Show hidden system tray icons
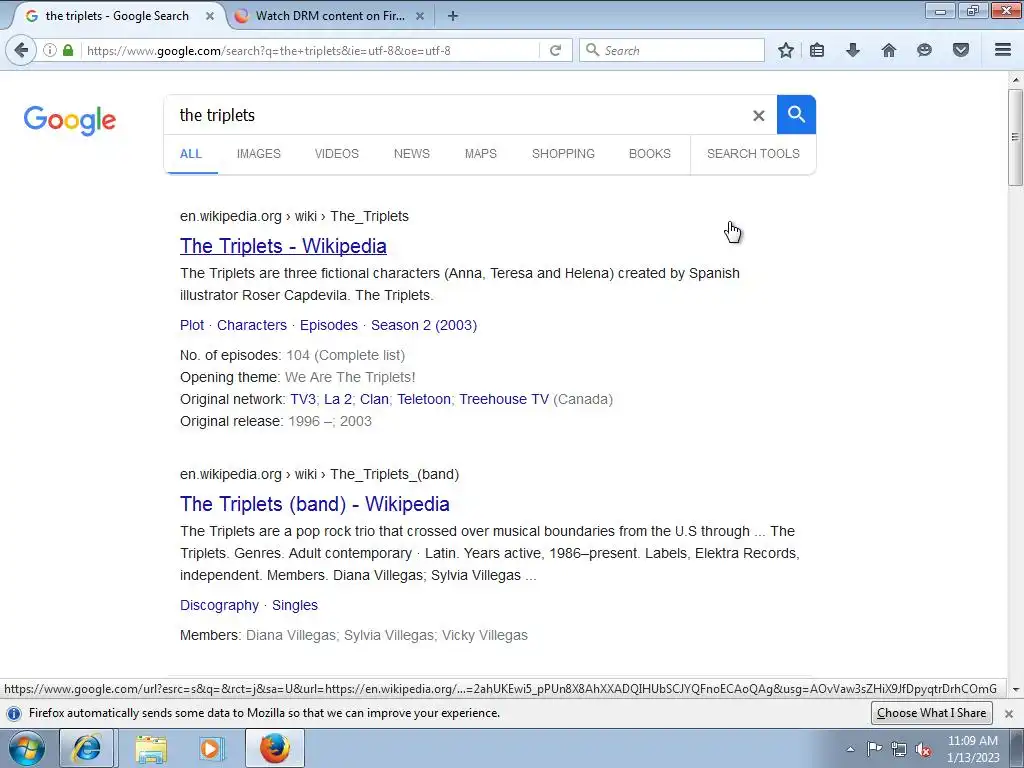Screen dimensions: 1024x768 (x=850, y=749)
